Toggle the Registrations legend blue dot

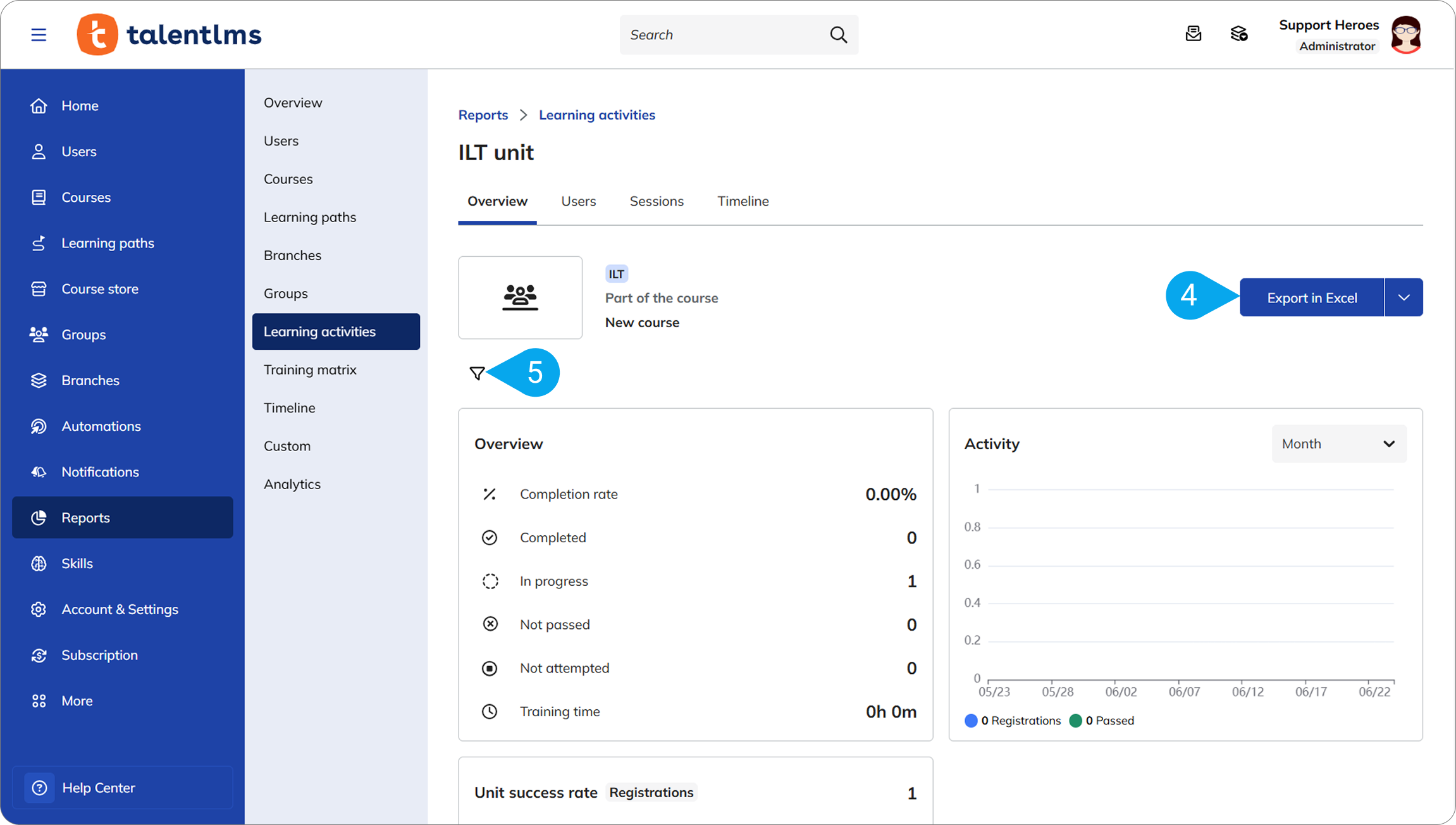971,721
